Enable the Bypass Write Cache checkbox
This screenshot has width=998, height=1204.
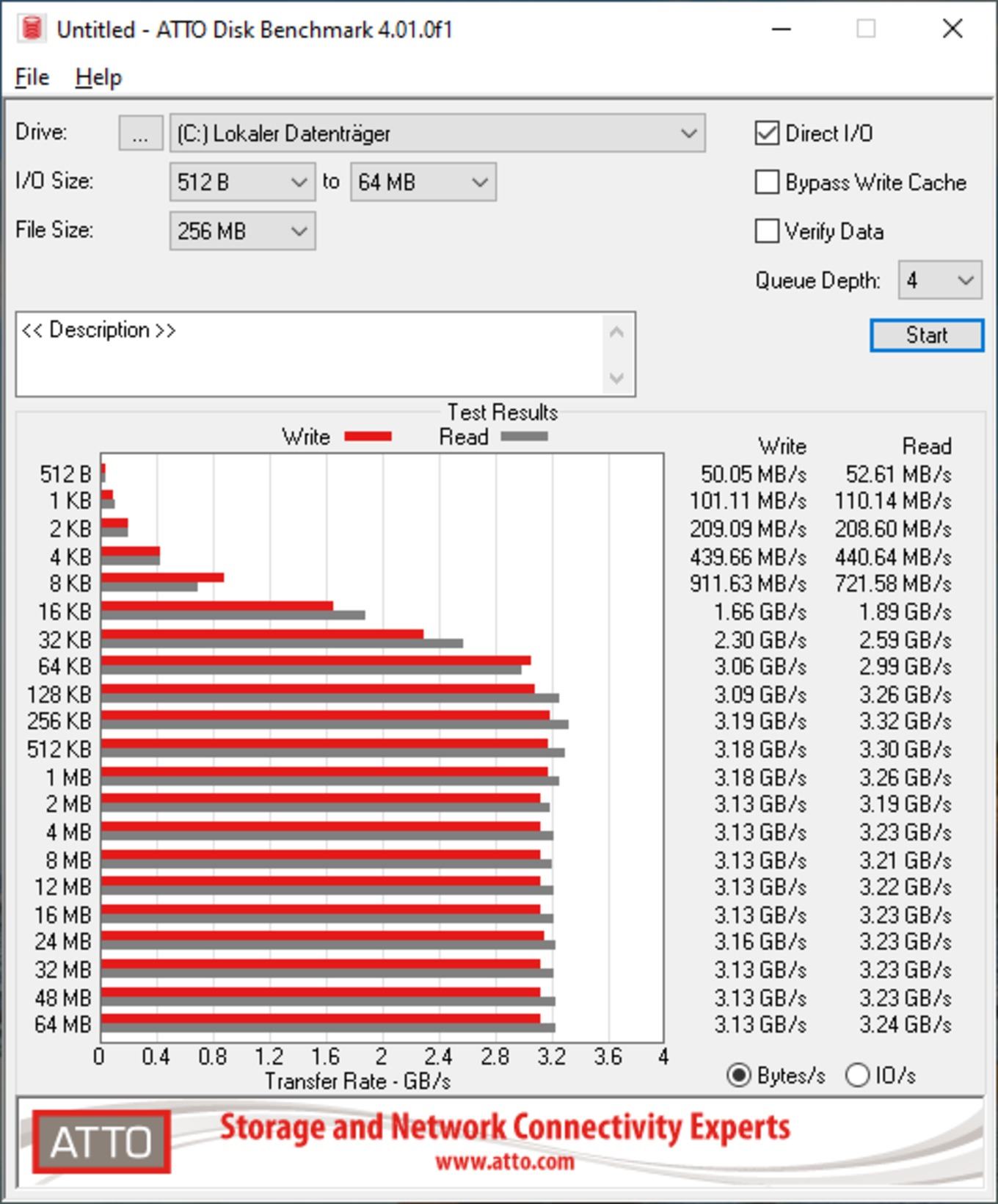click(767, 182)
